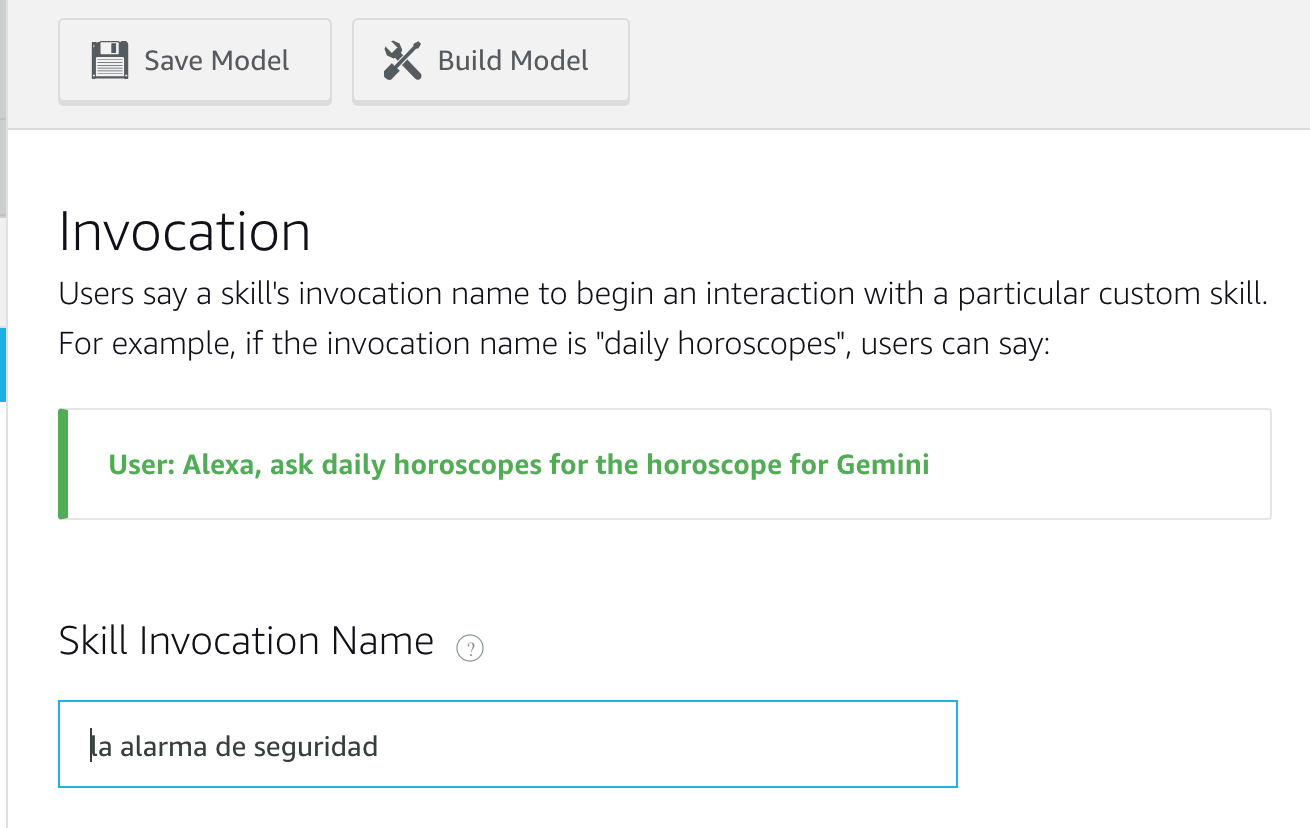Click the 'Build Model' text label
The height and width of the screenshot is (828, 1310).
coord(513,61)
